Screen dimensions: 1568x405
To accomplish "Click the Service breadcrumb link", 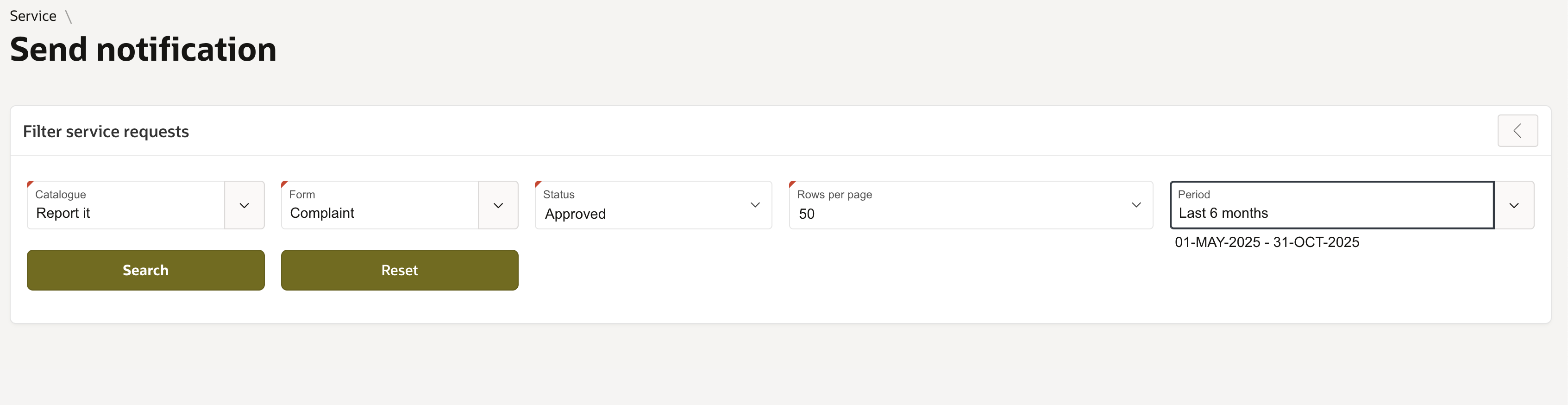I will pyautogui.click(x=33, y=16).
